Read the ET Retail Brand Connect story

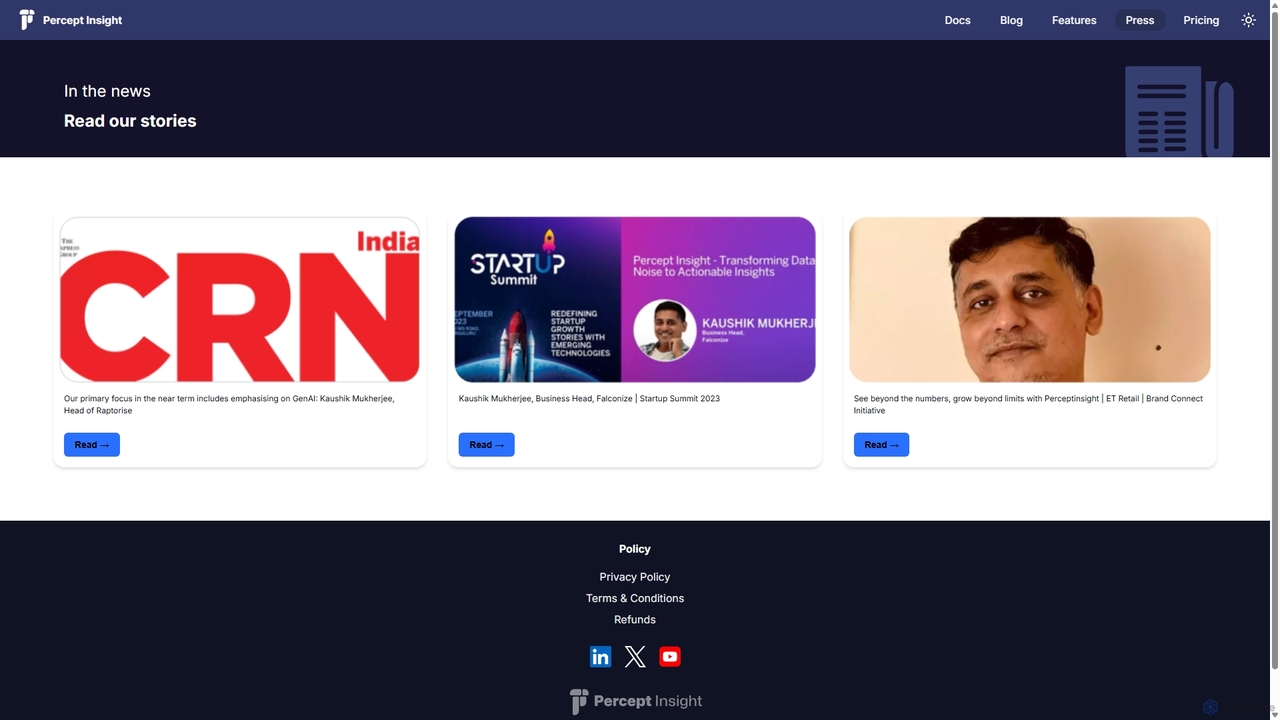tap(882, 445)
